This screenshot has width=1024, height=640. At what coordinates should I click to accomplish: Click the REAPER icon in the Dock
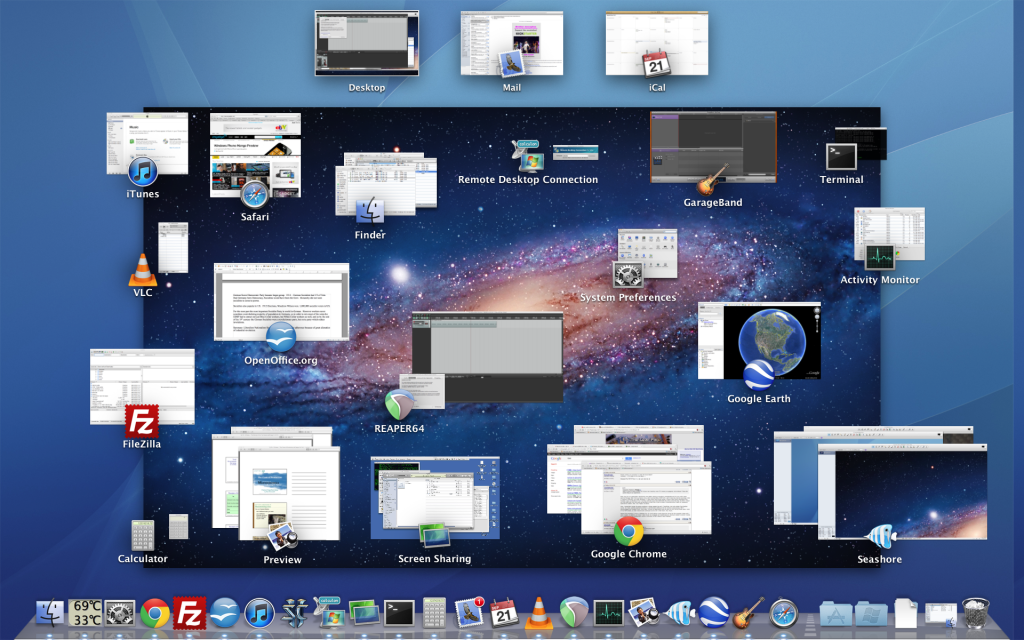click(x=573, y=613)
